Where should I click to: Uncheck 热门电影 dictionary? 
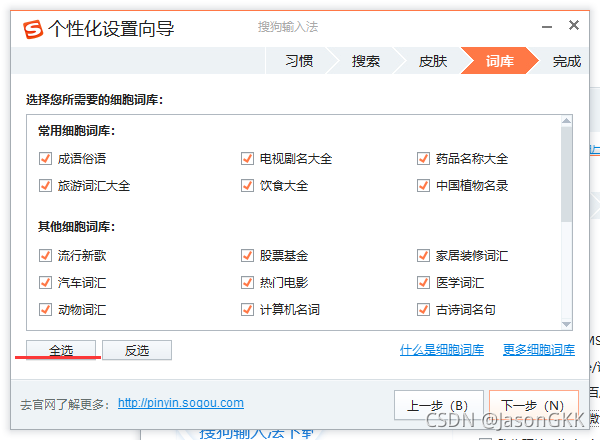(247, 282)
